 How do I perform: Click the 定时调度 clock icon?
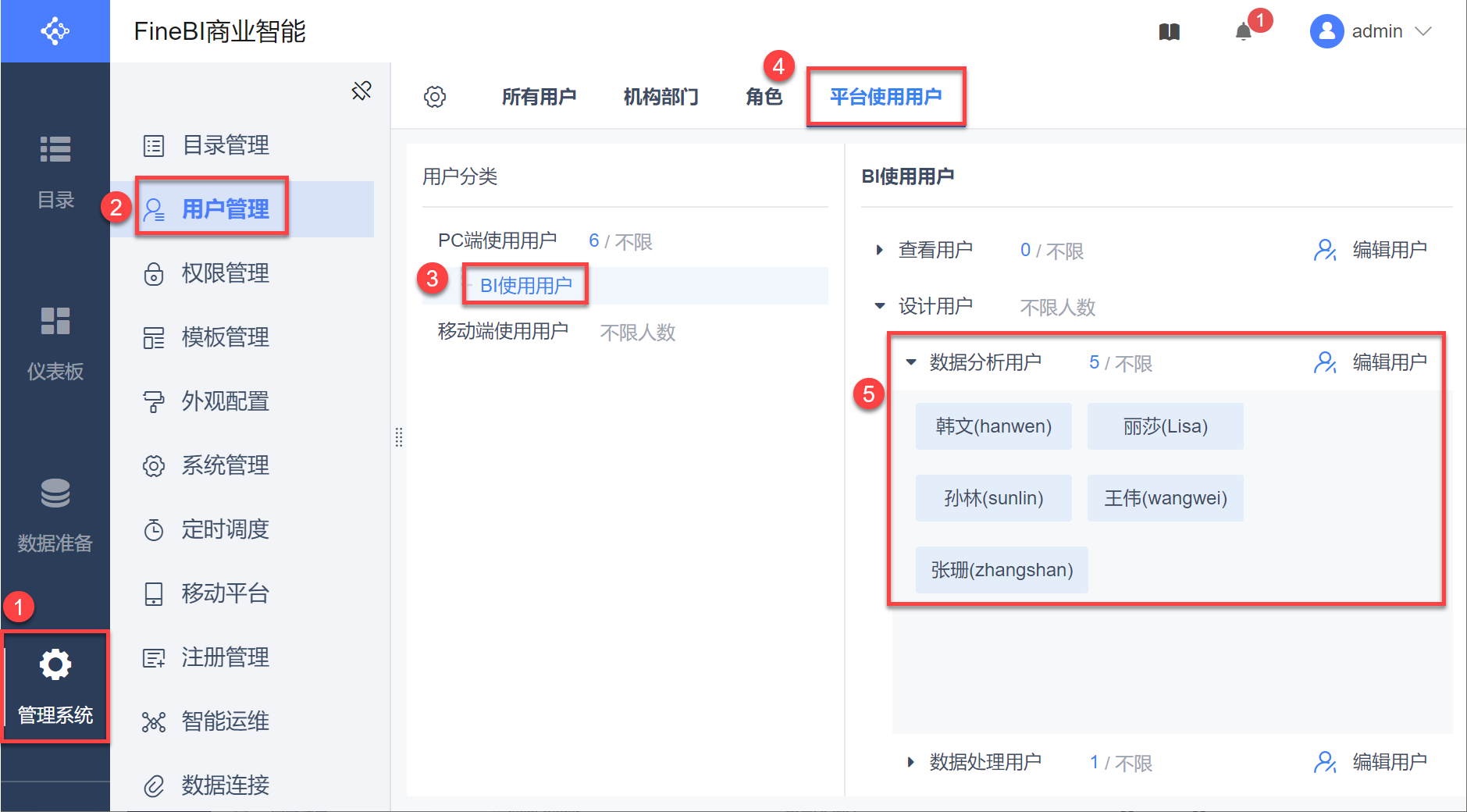[154, 529]
